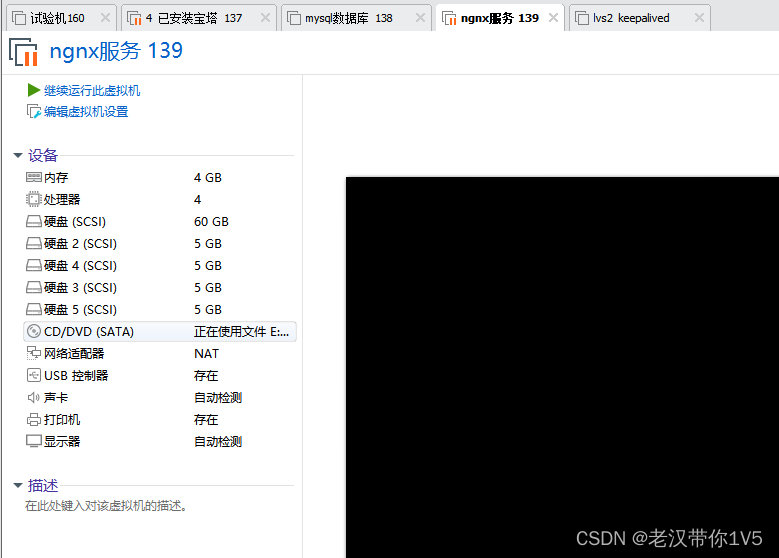The image size is (779, 558).
Task: Click the 60 GB disk size value
Action: click(211, 222)
